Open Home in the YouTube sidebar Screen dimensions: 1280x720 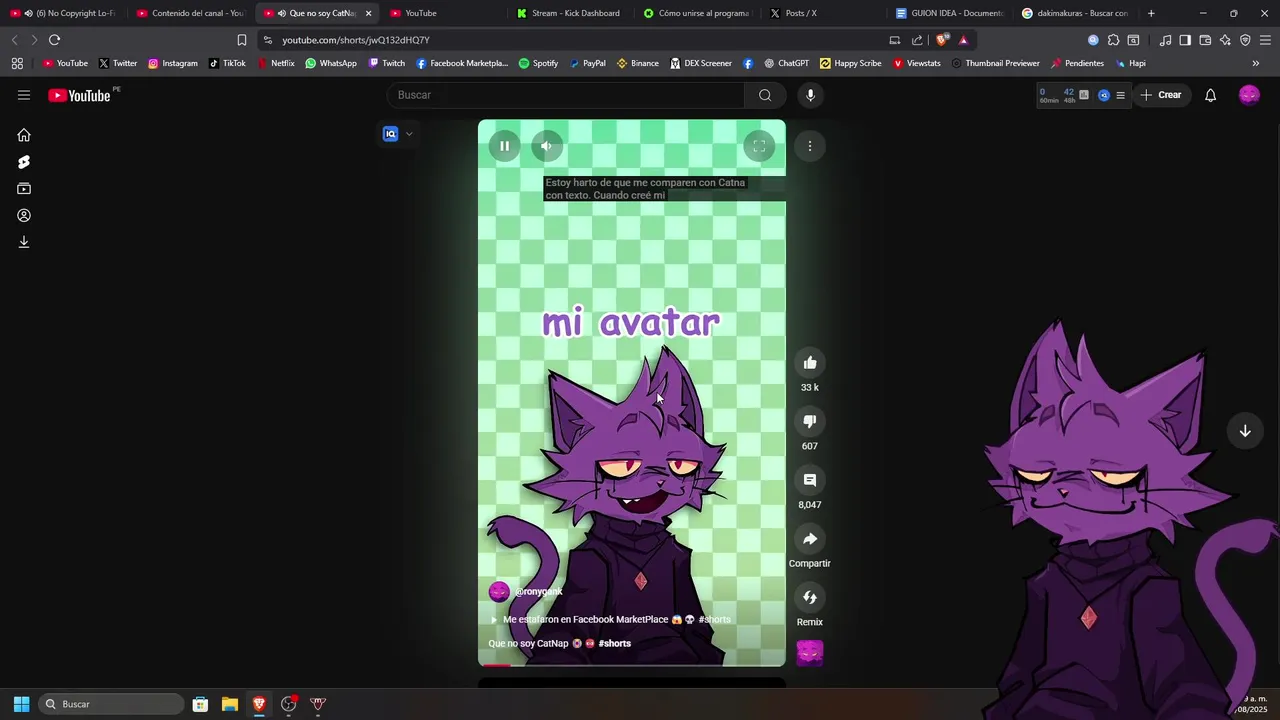coord(24,135)
